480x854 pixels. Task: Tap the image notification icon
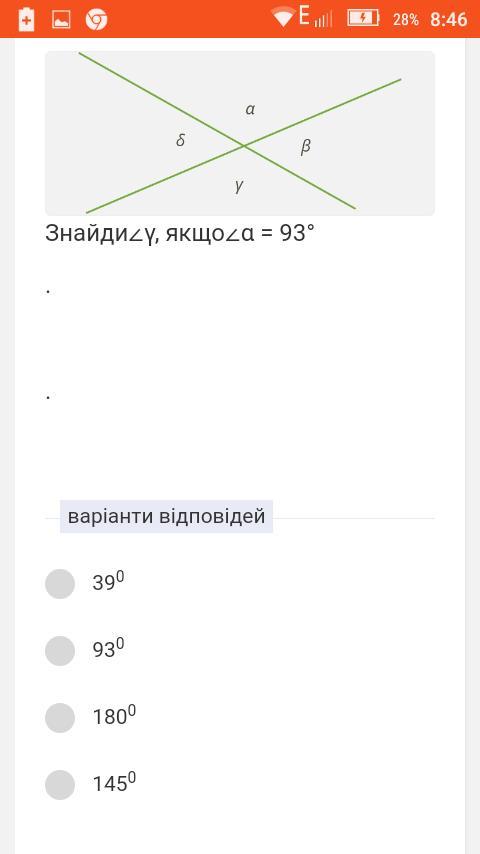point(61,20)
